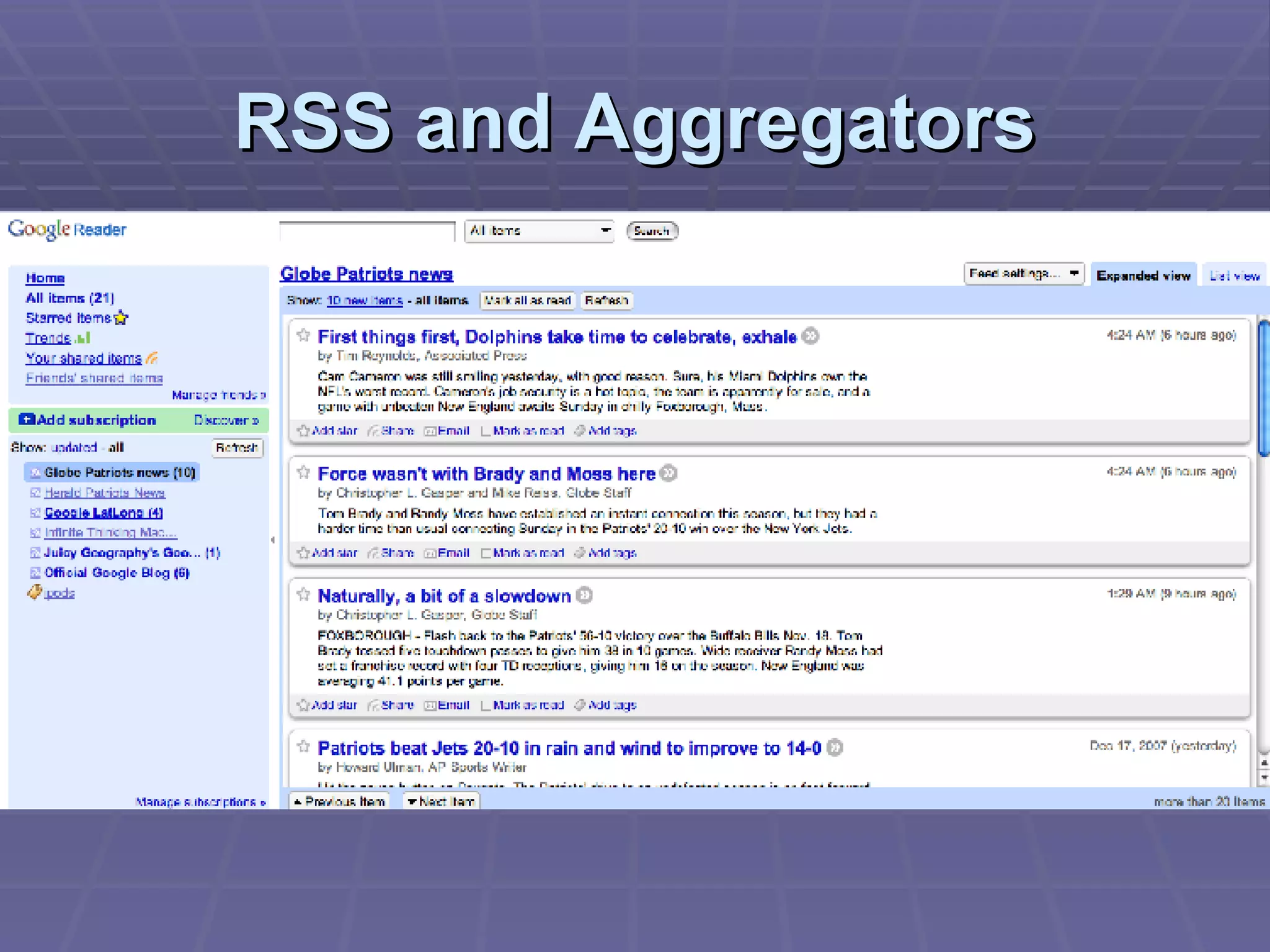Open Globe Patriots news feed title

click(x=366, y=274)
